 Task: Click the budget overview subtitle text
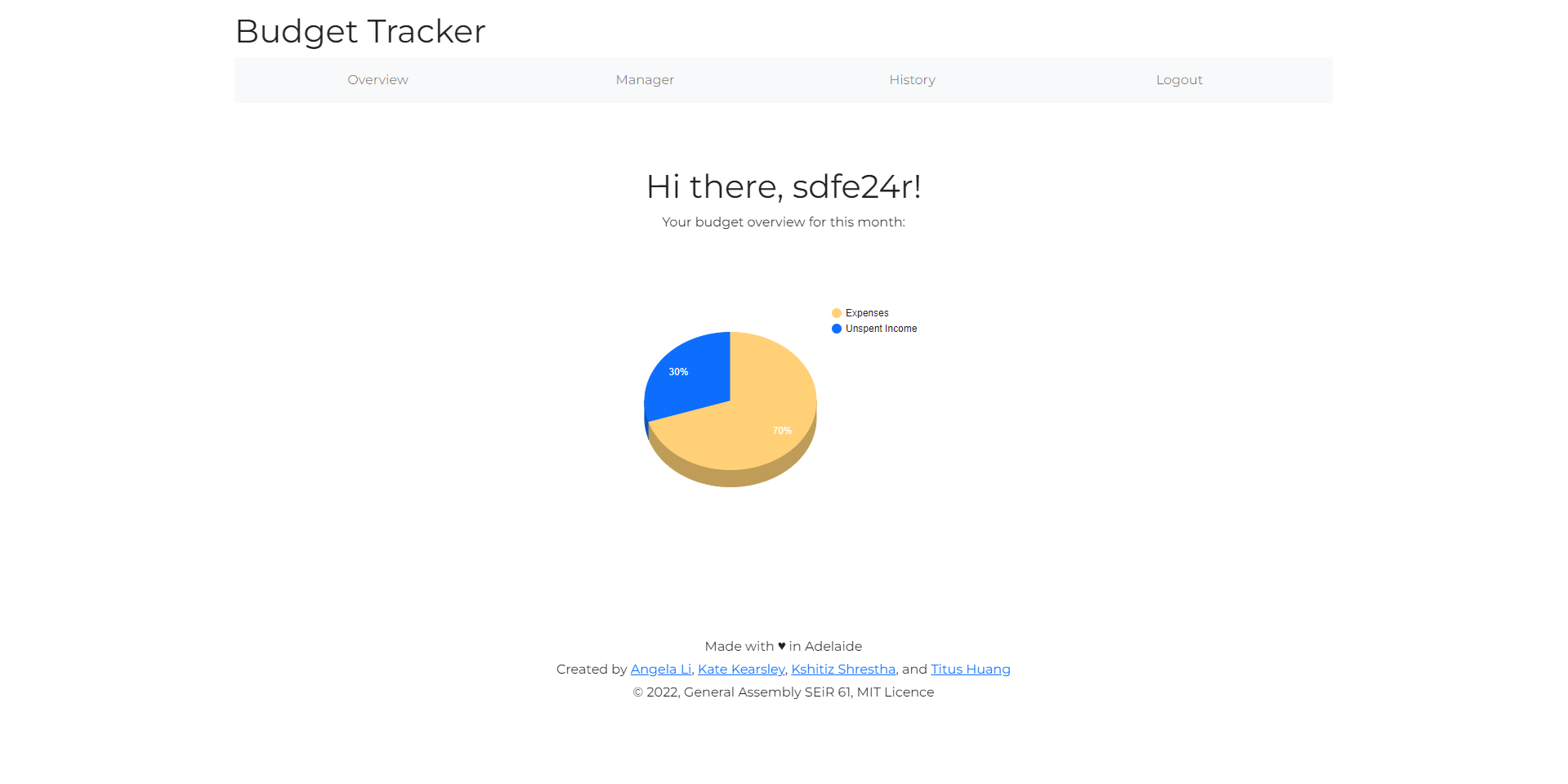(783, 222)
